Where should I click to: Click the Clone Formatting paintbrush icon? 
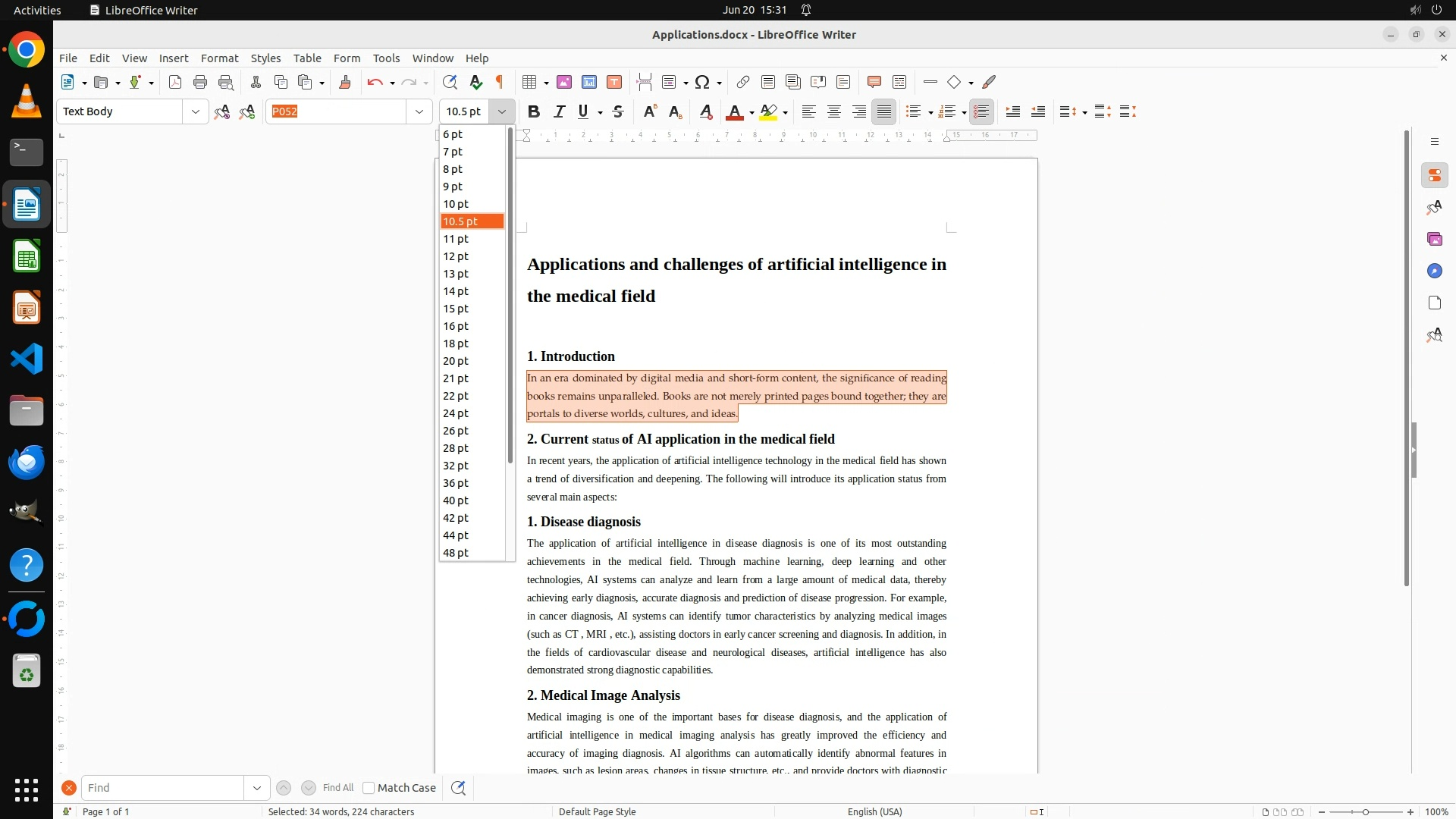pyautogui.click(x=345, y=82)
